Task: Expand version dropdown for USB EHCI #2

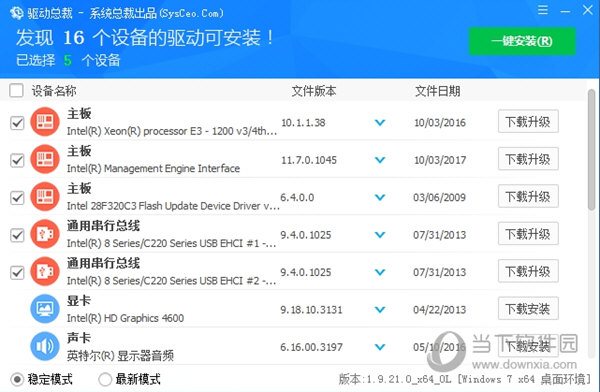Action: click(x=380, y=272)
